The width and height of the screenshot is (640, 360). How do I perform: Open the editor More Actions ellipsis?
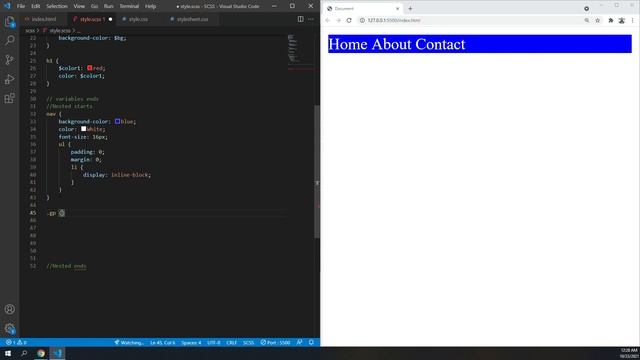(x=311, y=19)
